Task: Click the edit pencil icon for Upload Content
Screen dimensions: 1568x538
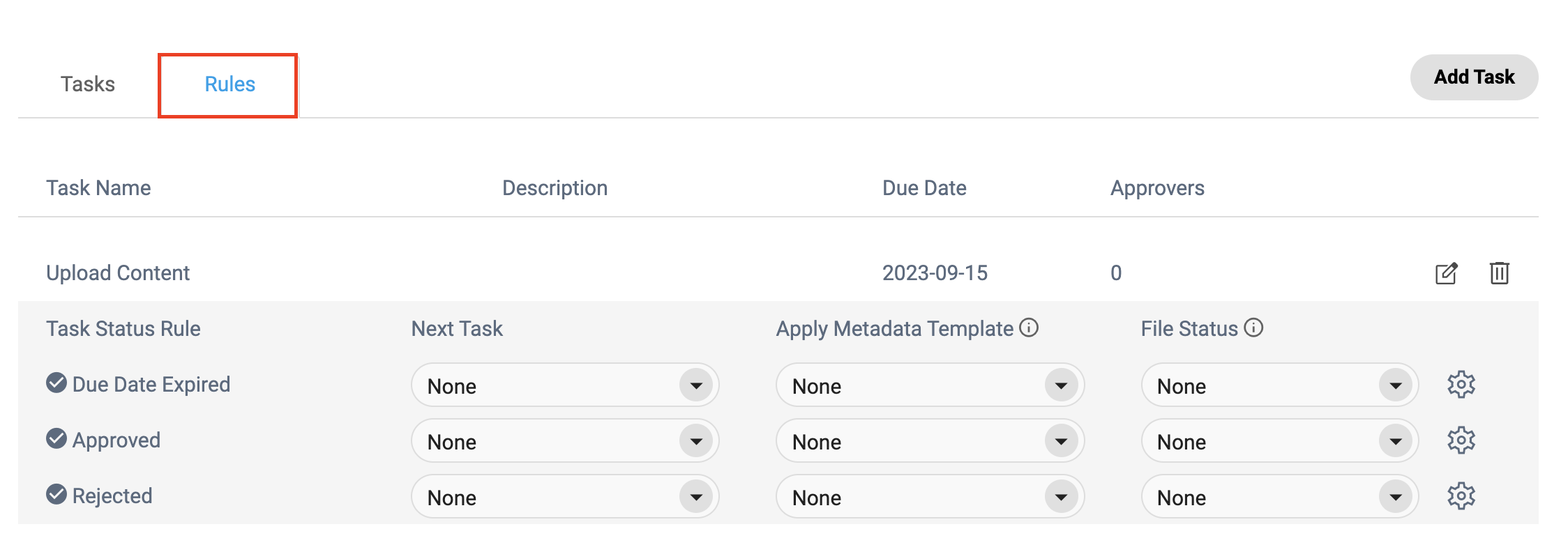Action: 1446,273
